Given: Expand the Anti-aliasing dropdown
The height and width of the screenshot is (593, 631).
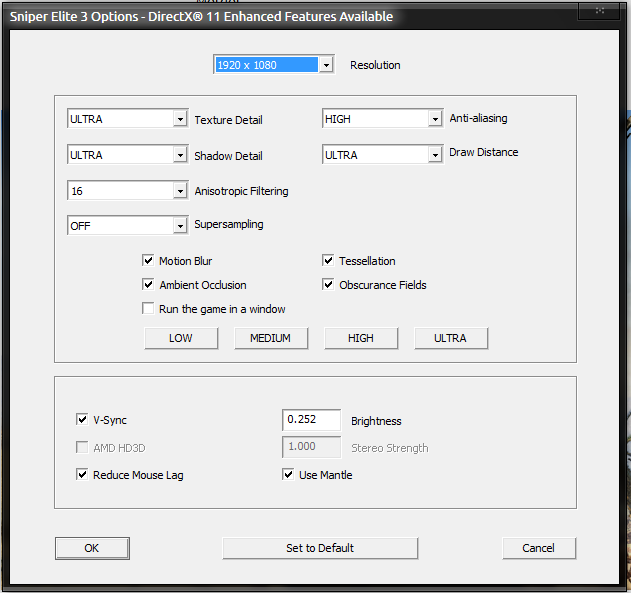Looking at the screenshot, I should [383, 119].
